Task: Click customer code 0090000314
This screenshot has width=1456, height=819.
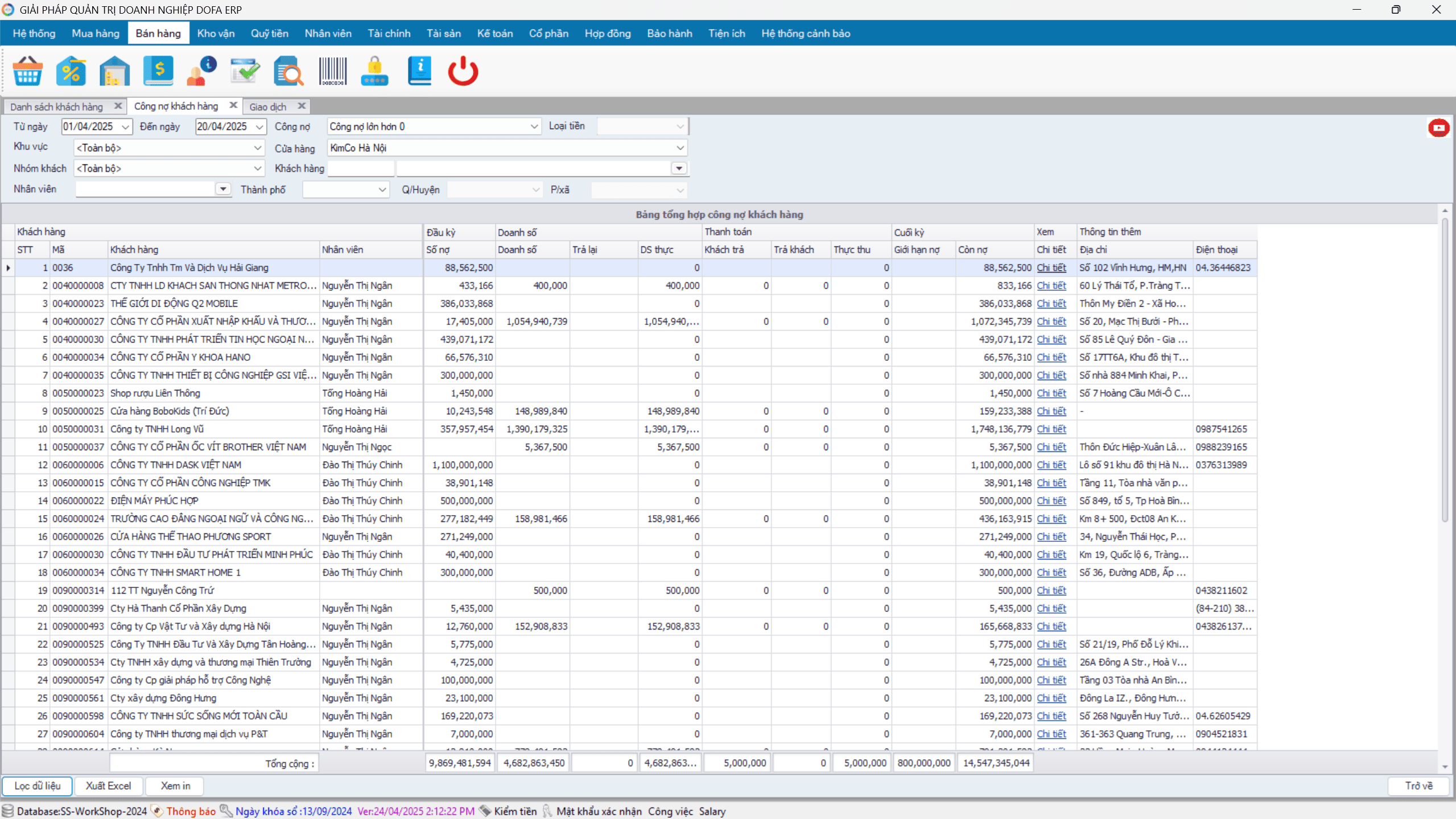Action: click(79, 591)
